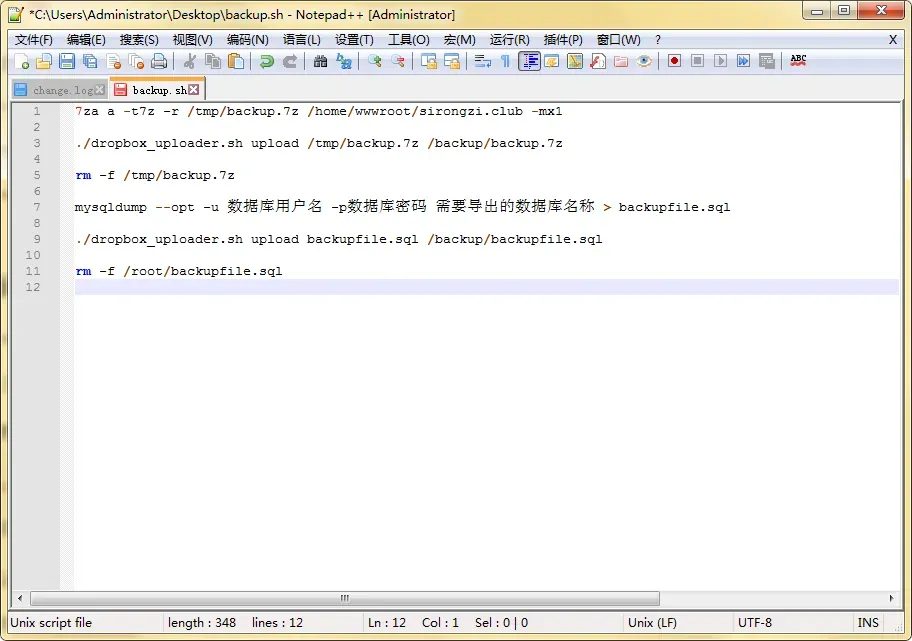Toggle synchronize horizontal scrolling icon
The width and height of the screenshot is (912, 641).
click(452, 61)
